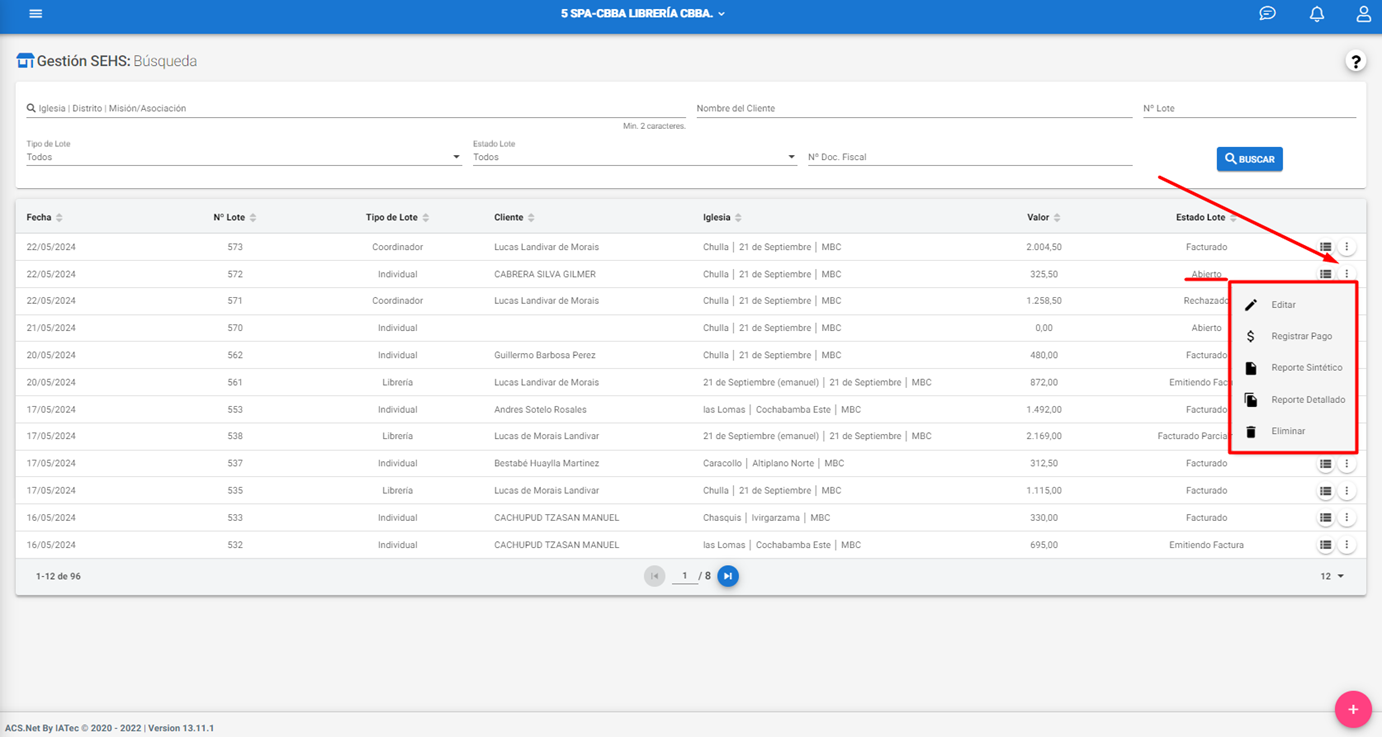Open the list icon for lote 537

[x=1325, y=464]
